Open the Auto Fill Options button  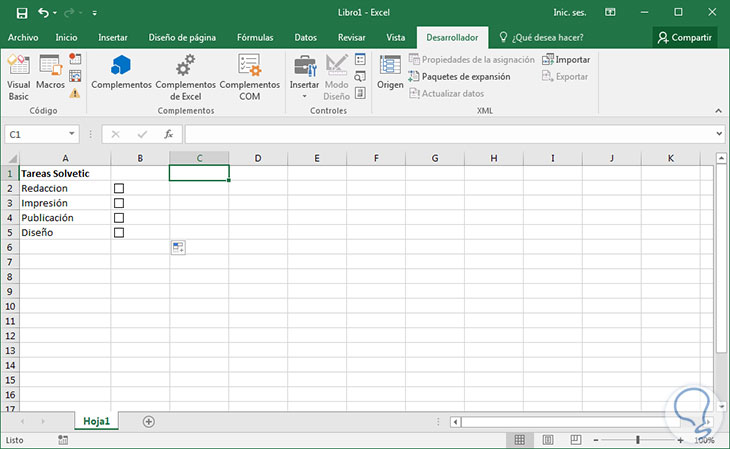click(x=178, y=247)
